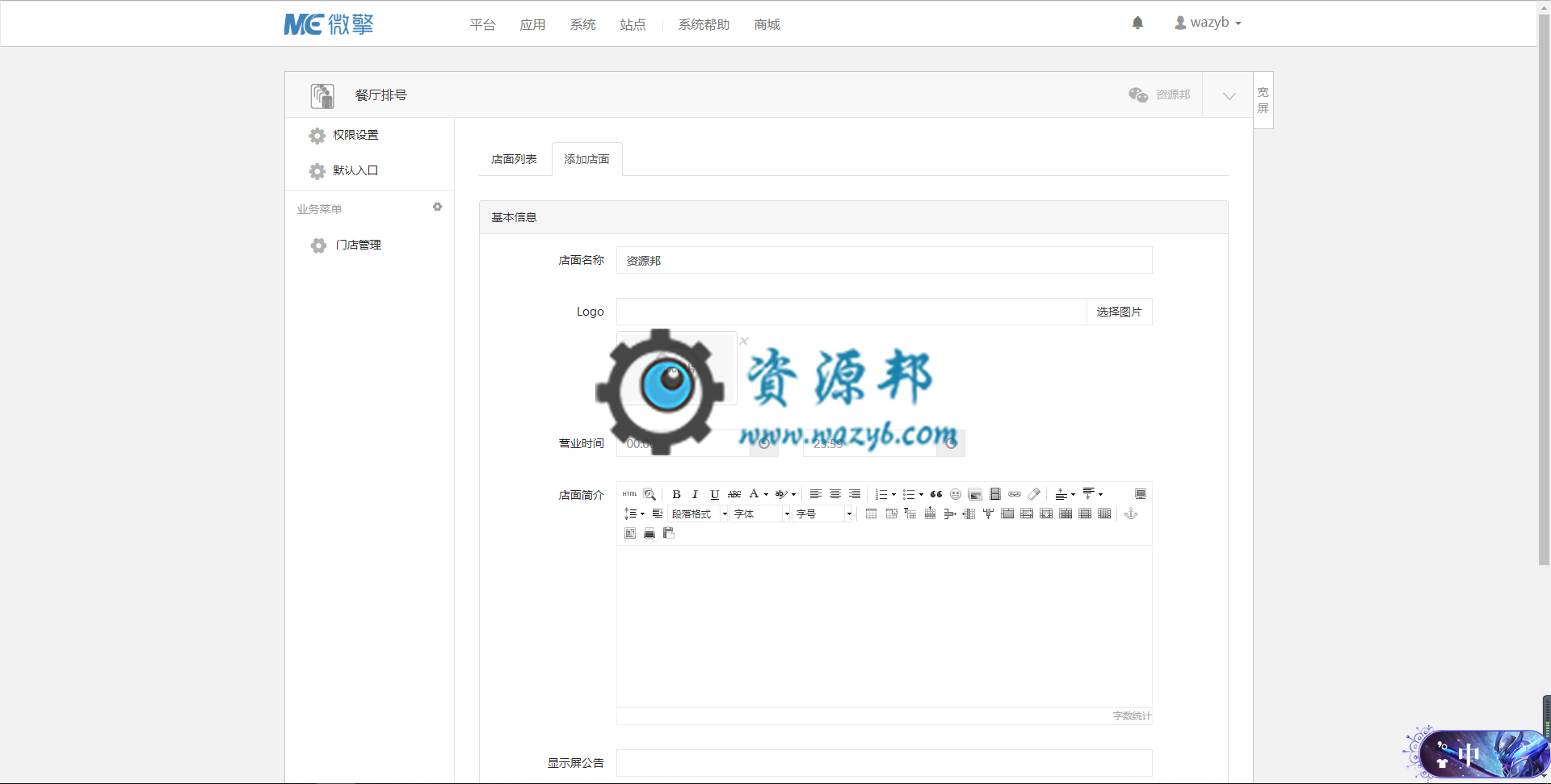Viewport: 1551px width, 784px height.
Task: Open the emoticon smiley picker
Action: pyautogui.click(x=955, y=494)
